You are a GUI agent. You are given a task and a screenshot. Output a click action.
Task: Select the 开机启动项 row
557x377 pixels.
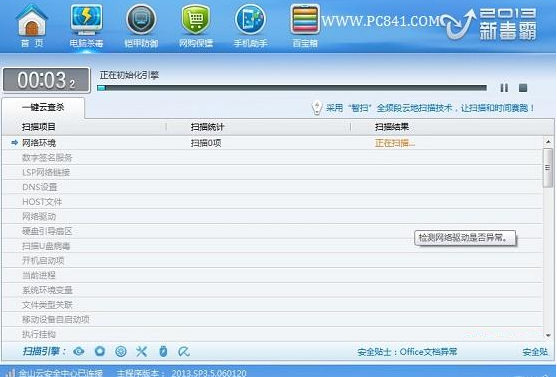272,260
